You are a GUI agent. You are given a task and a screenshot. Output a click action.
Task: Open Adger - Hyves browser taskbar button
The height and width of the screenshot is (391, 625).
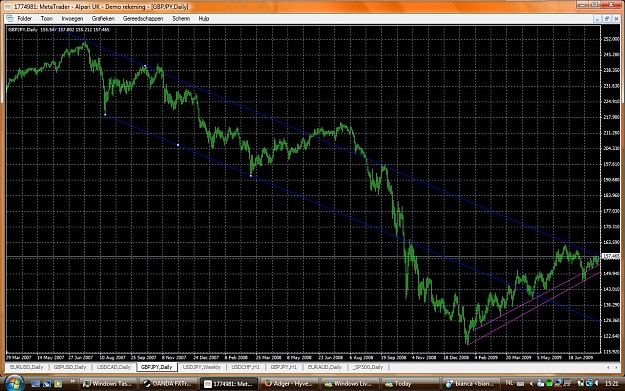[289, 383]
